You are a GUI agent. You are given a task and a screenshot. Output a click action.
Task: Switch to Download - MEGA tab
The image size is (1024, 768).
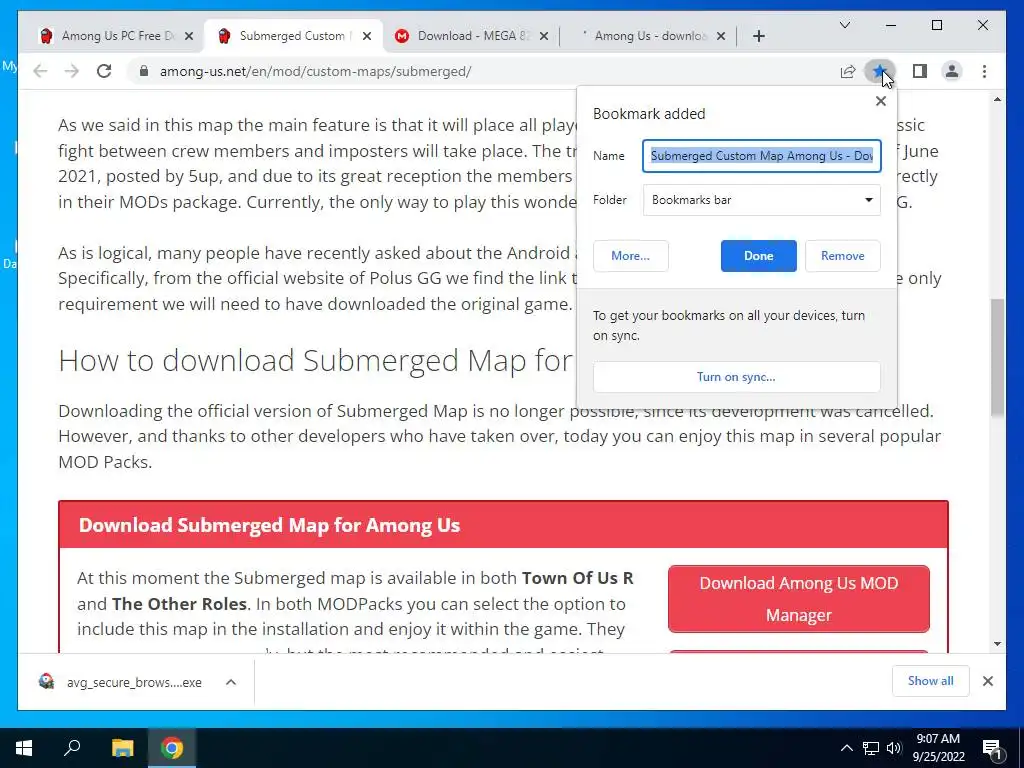point(470,36)
